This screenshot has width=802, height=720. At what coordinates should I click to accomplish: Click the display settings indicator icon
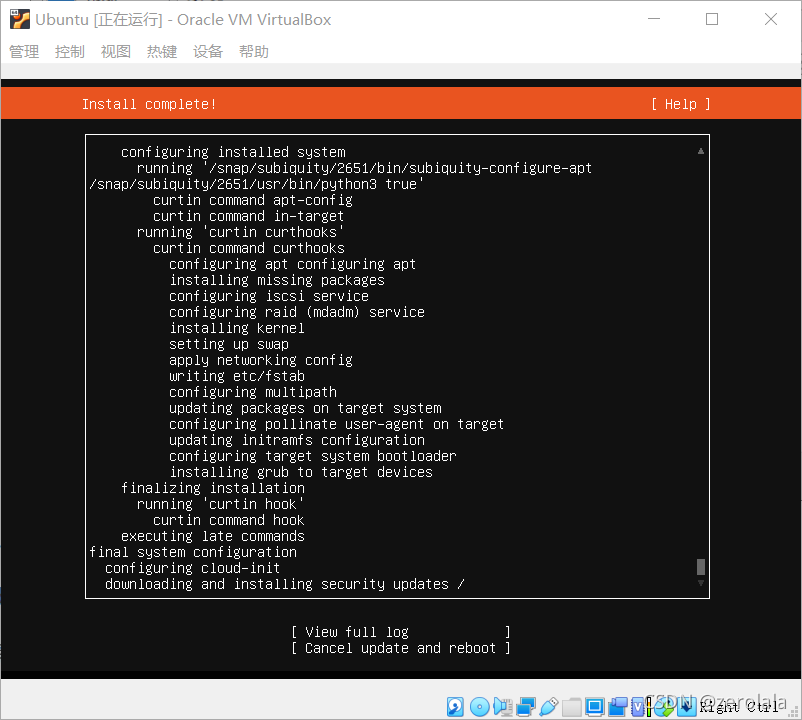coord(595,707)
